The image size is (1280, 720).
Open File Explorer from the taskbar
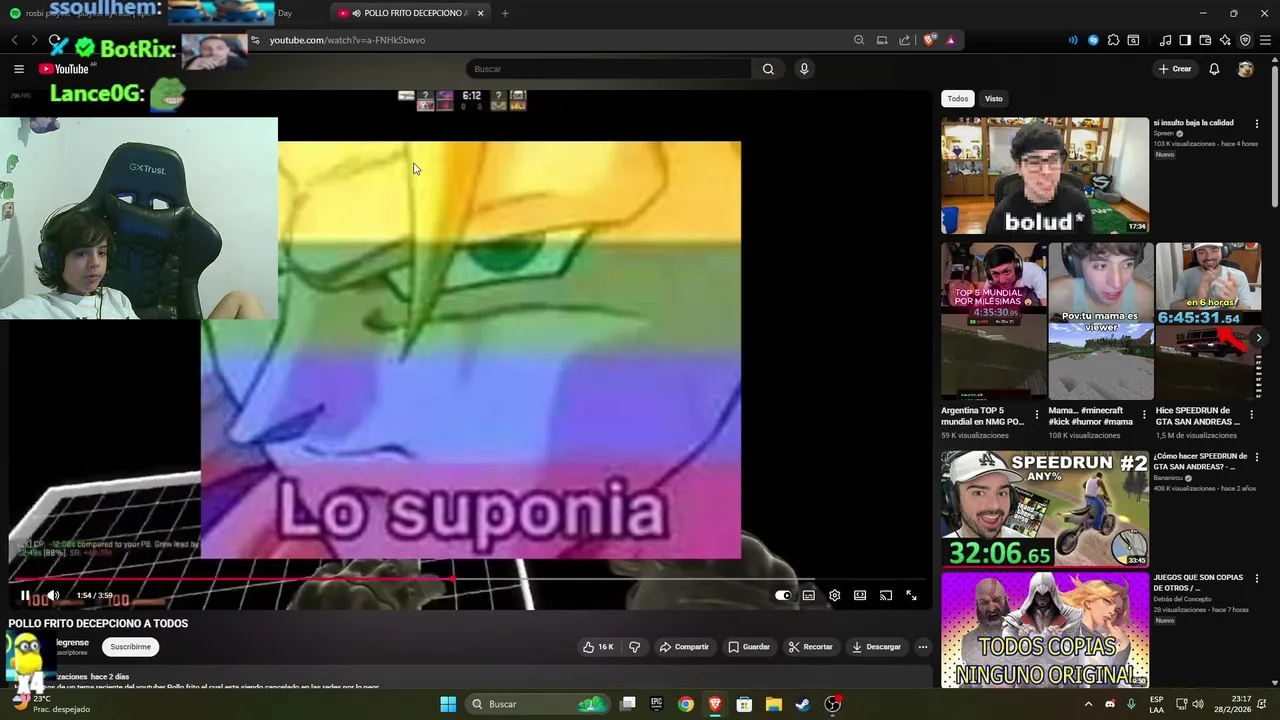[x=773, y=704]
